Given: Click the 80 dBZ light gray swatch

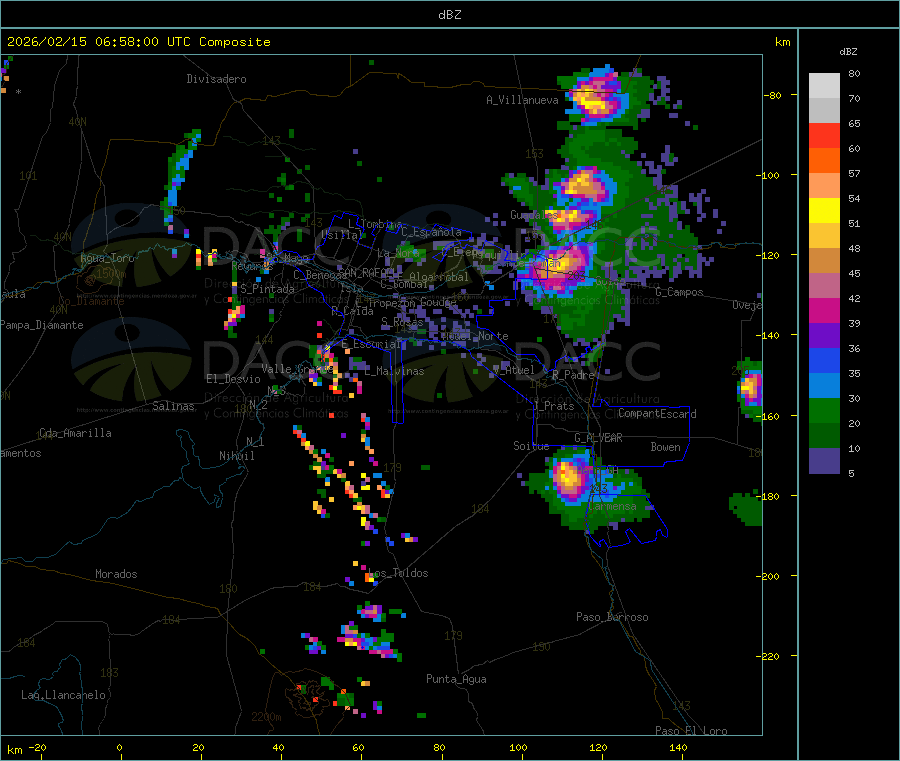Looking at the screenshot, I should (x=824, y=86).
